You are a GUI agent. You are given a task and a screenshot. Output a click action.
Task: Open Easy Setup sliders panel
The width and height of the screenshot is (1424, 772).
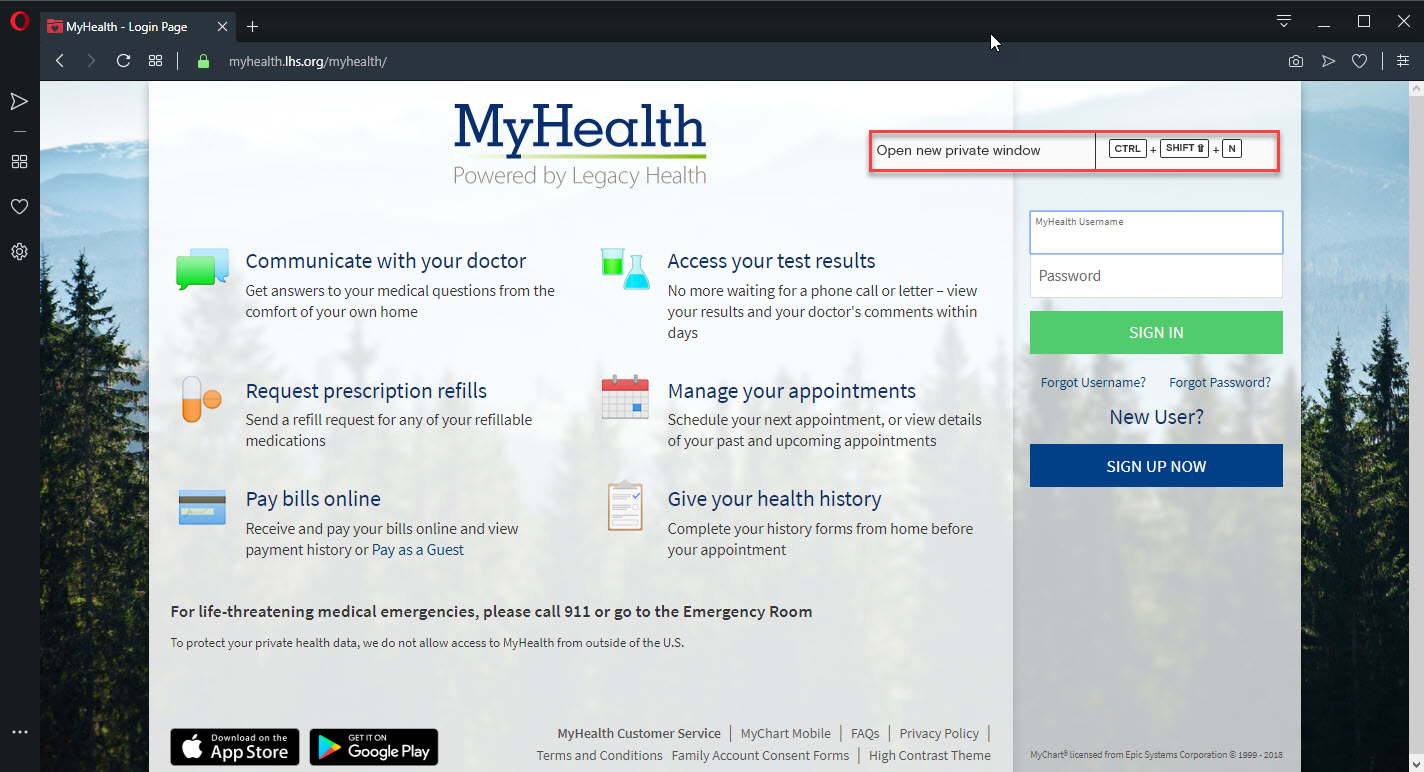[1403, 60]
